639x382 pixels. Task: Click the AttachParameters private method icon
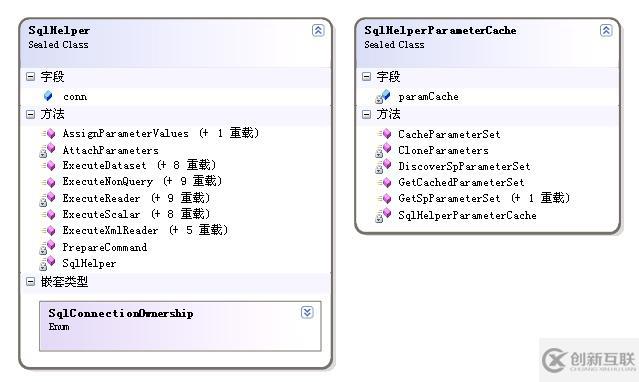pyautogui.click(x=47, y=150)
